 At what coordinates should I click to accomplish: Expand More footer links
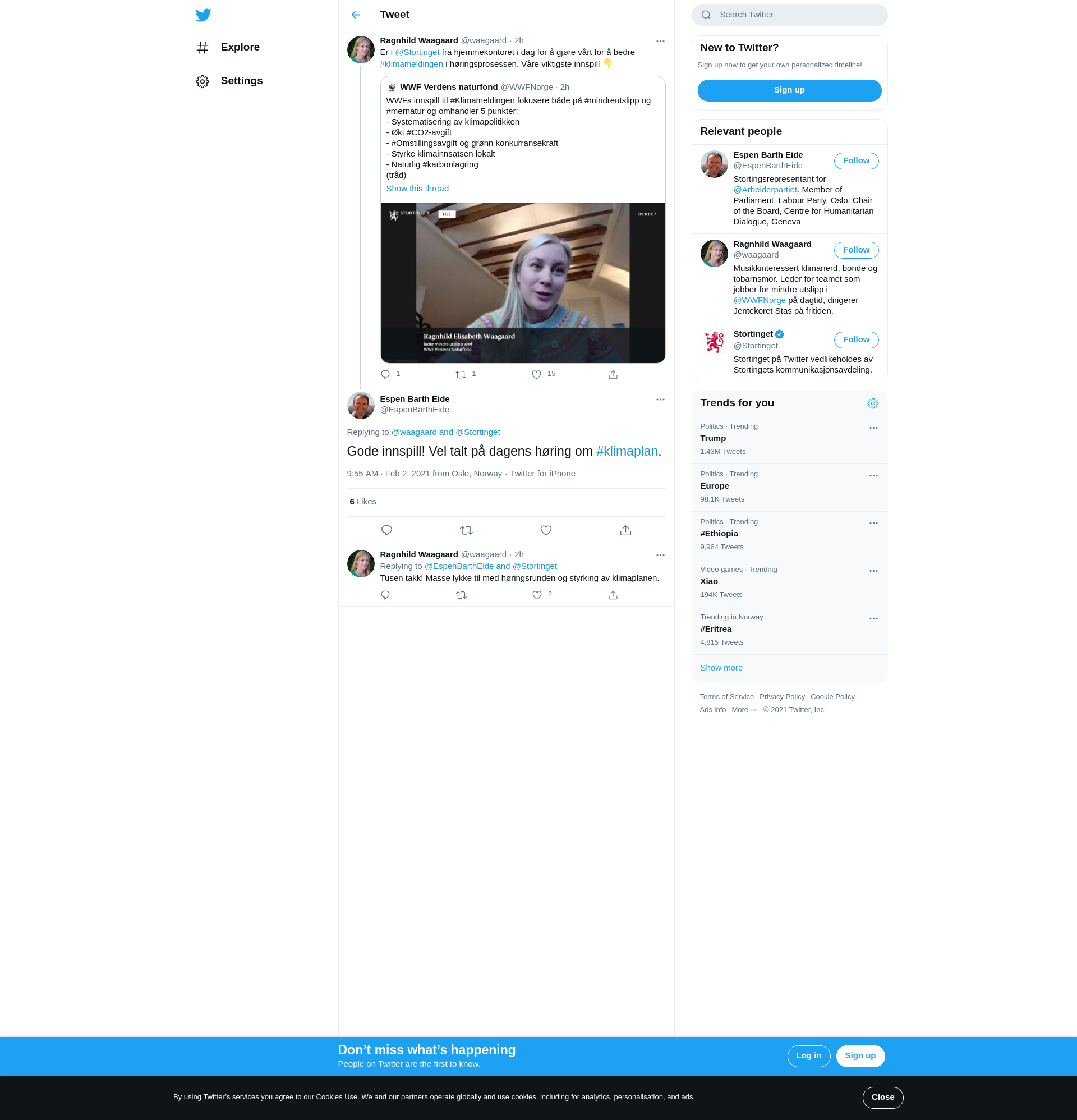click(x=743, y=710)
